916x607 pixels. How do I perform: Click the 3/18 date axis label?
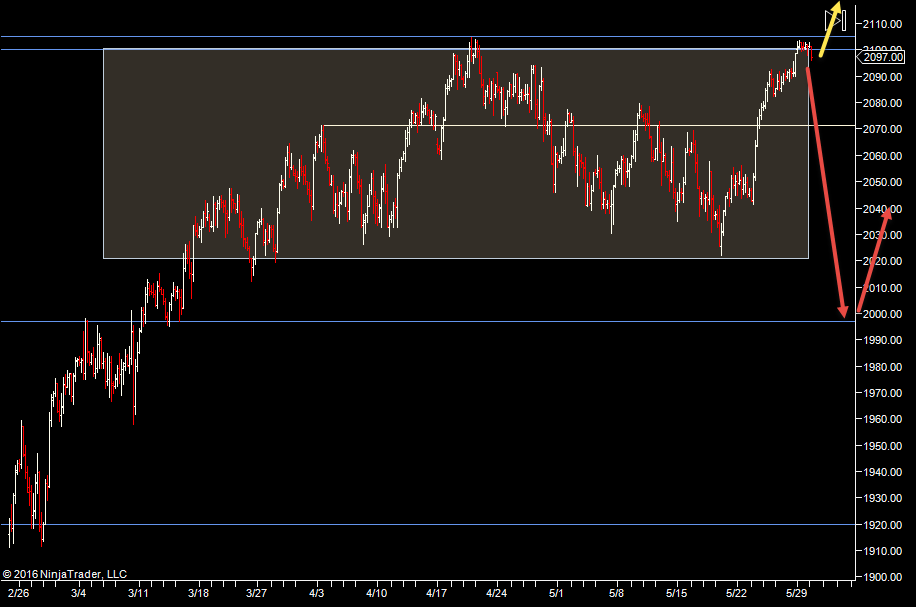[198, 593]
